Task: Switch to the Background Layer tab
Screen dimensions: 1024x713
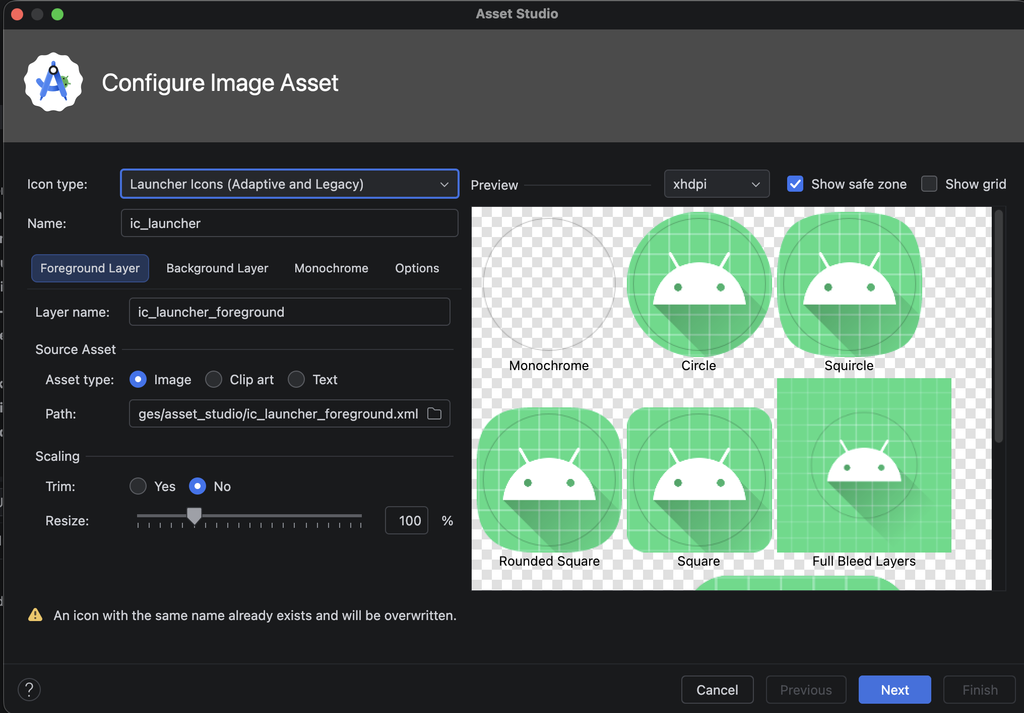Action: [x=217, y=268]
